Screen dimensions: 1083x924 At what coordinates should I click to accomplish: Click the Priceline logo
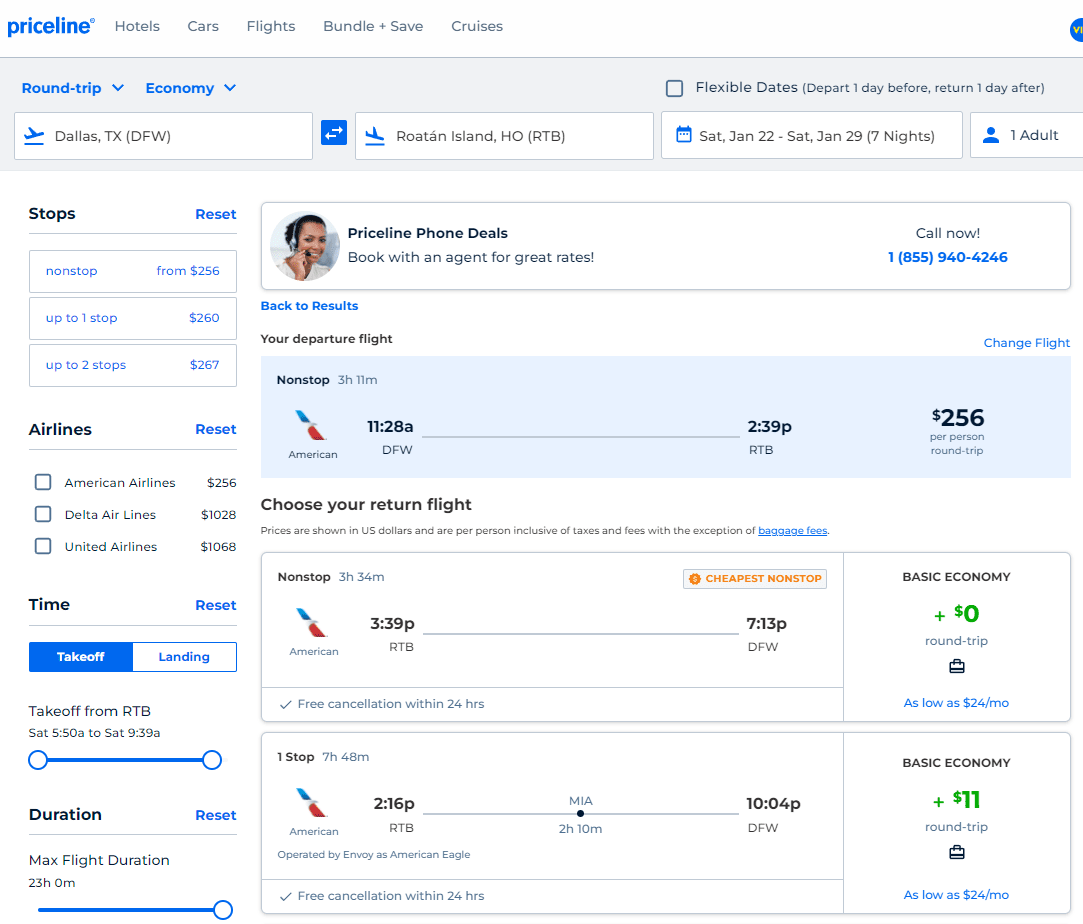click(51, 26)
